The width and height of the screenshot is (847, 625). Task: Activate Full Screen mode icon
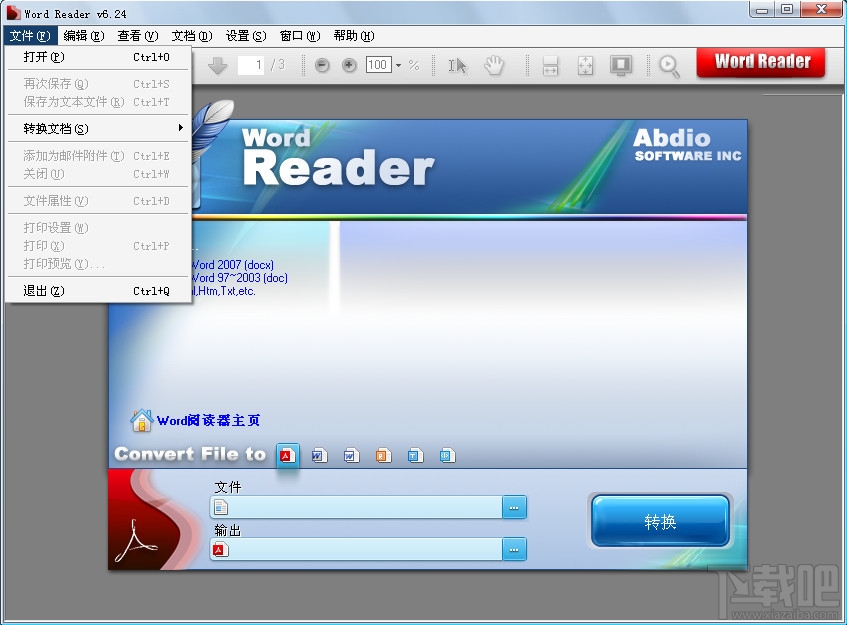[620, 65]
